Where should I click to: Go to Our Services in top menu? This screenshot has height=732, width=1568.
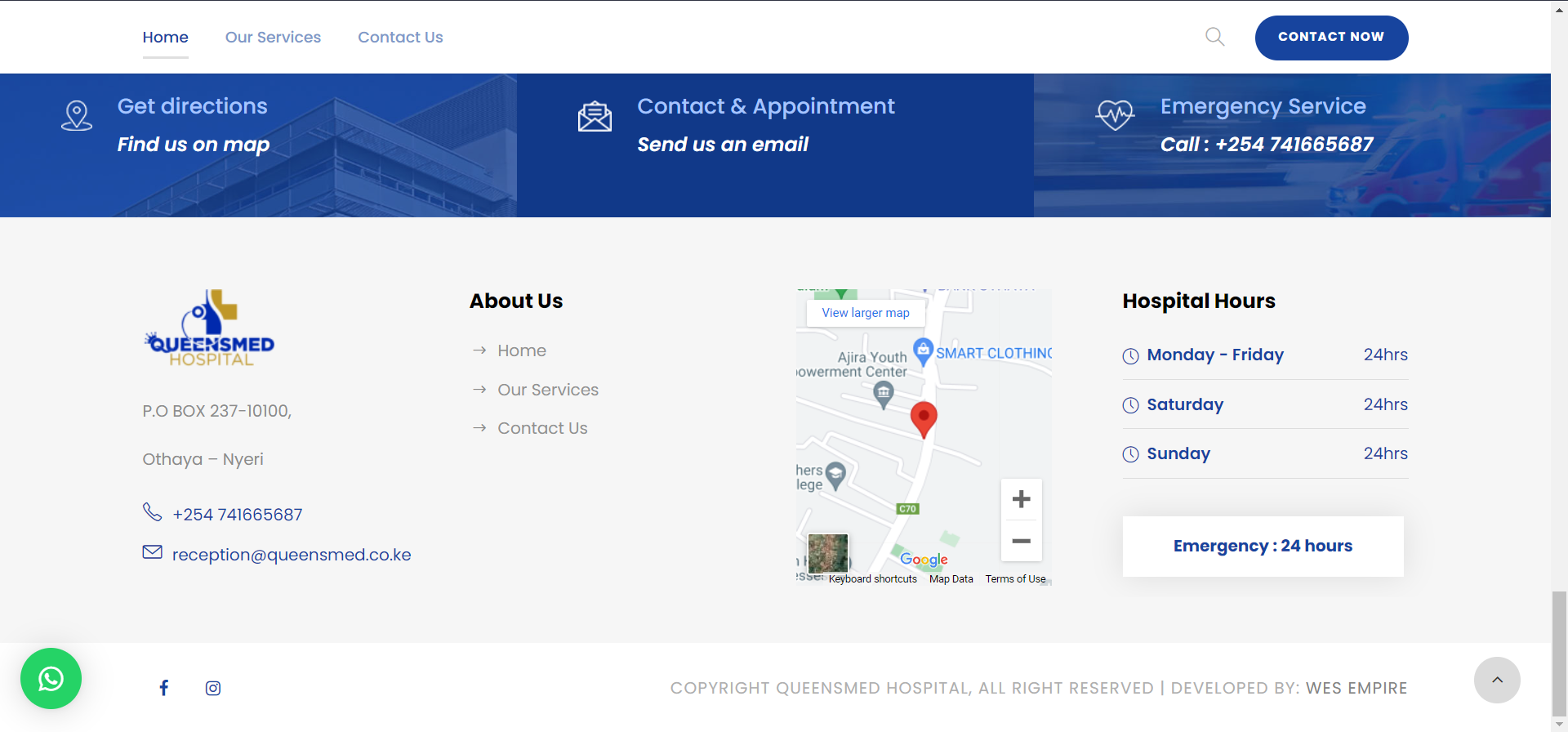point(273,38)
